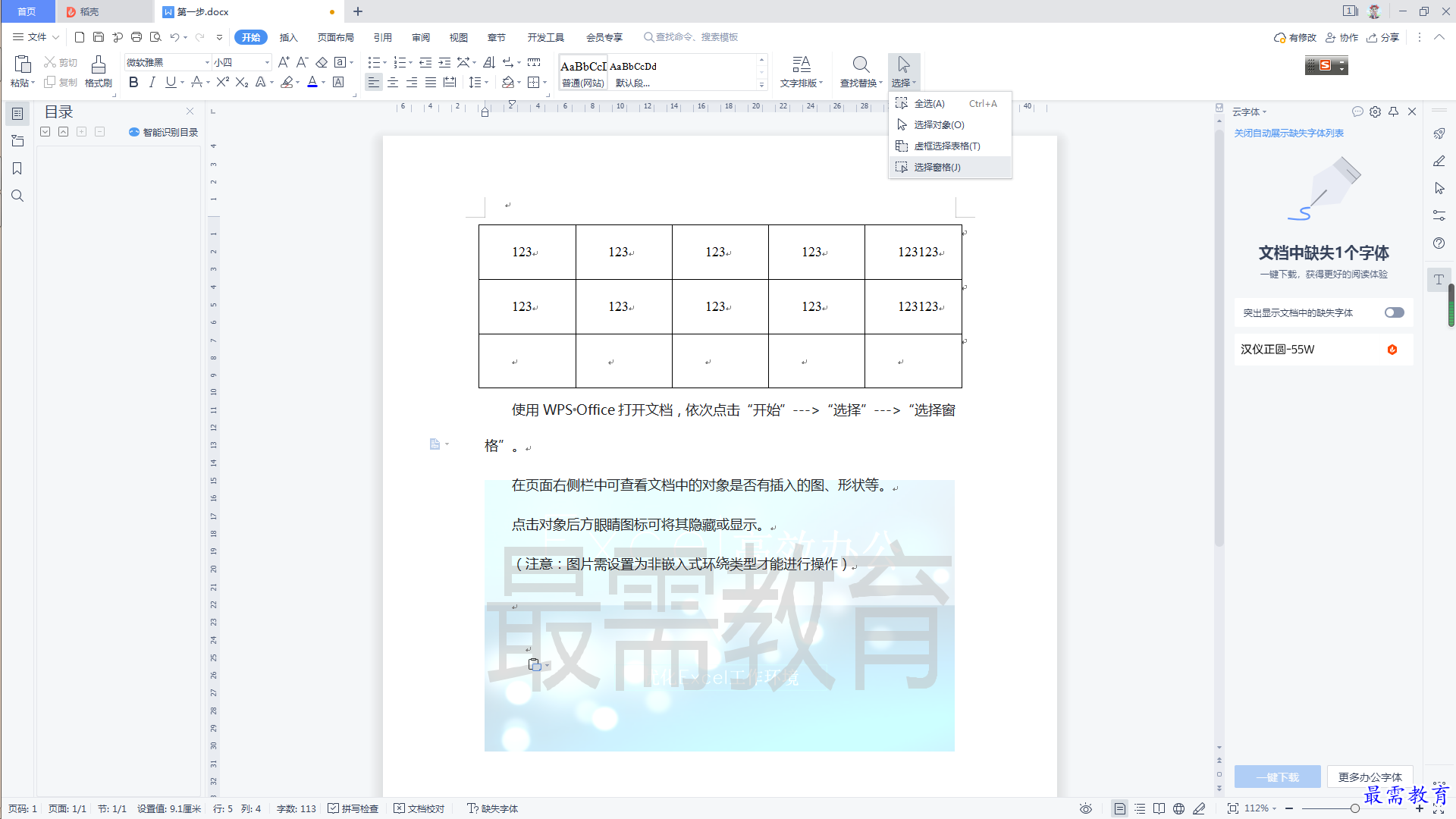Click the text highlight color pen
1456x819 pixels.
coord(287,83)
